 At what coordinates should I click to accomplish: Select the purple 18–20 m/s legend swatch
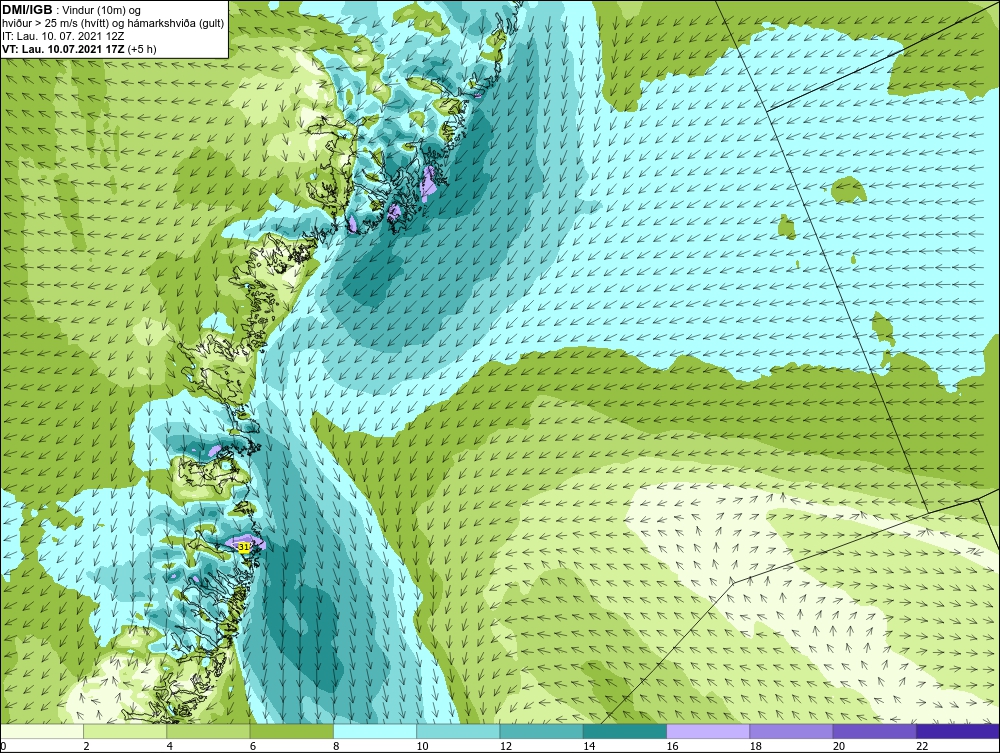tap(791, 731)
